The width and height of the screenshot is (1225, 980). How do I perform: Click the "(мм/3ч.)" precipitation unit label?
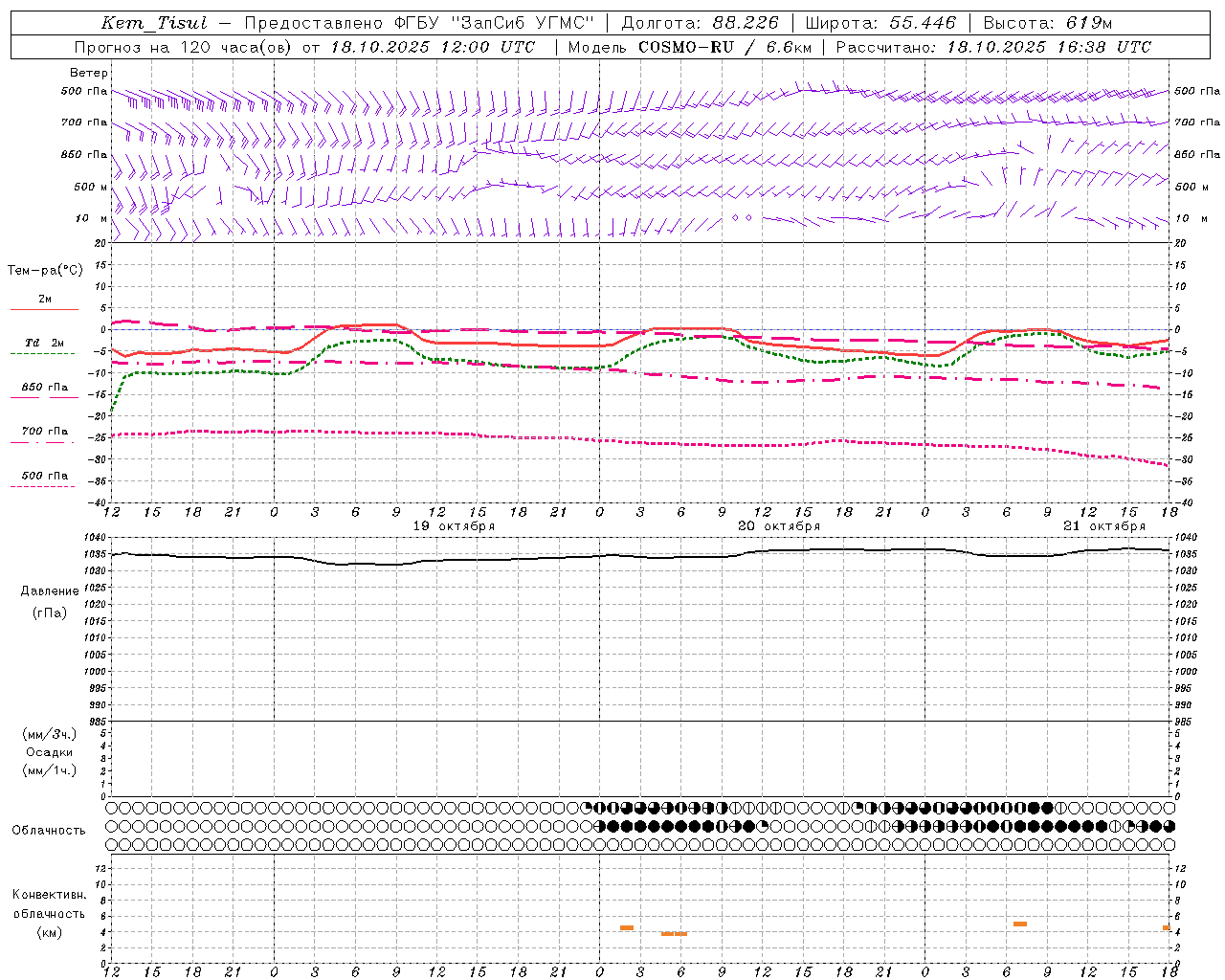pos(50,734)
